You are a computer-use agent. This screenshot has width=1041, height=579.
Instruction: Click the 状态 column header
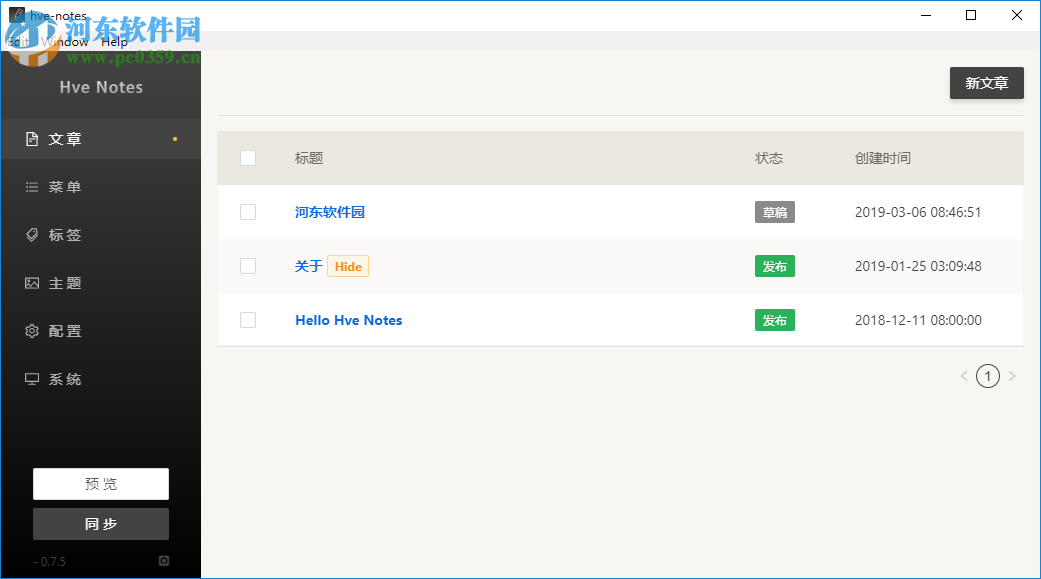(x=769, y=158)
